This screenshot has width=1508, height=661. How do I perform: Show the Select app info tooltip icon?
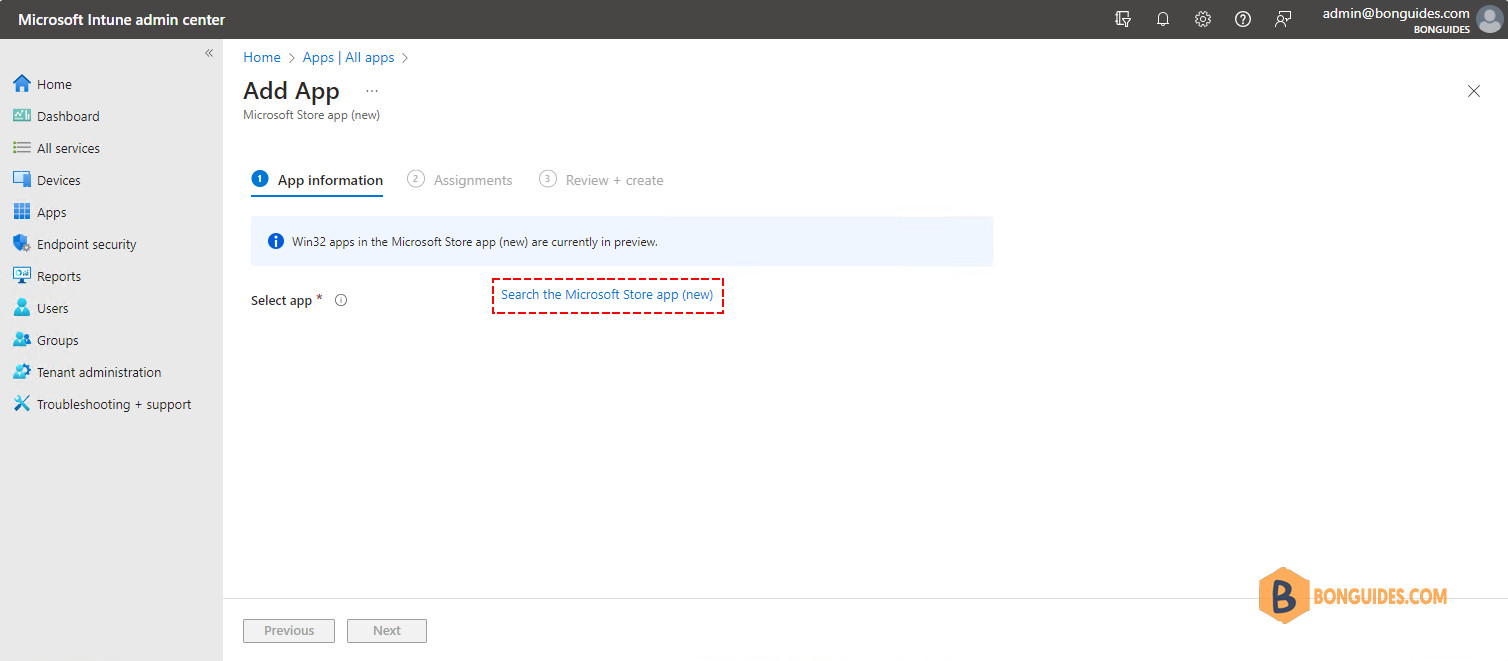[x=341, y=300]
